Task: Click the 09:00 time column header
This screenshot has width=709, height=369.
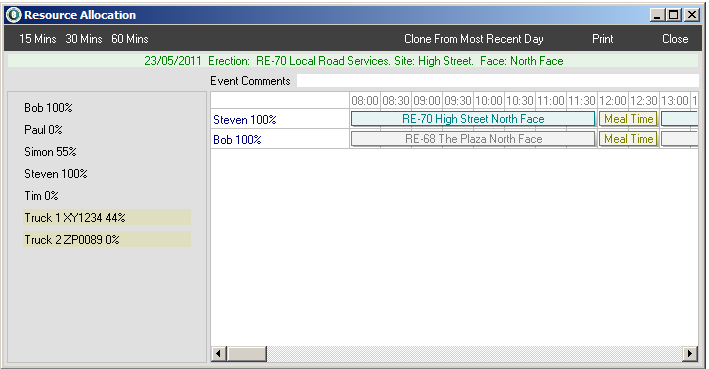Action: point(426,100)
